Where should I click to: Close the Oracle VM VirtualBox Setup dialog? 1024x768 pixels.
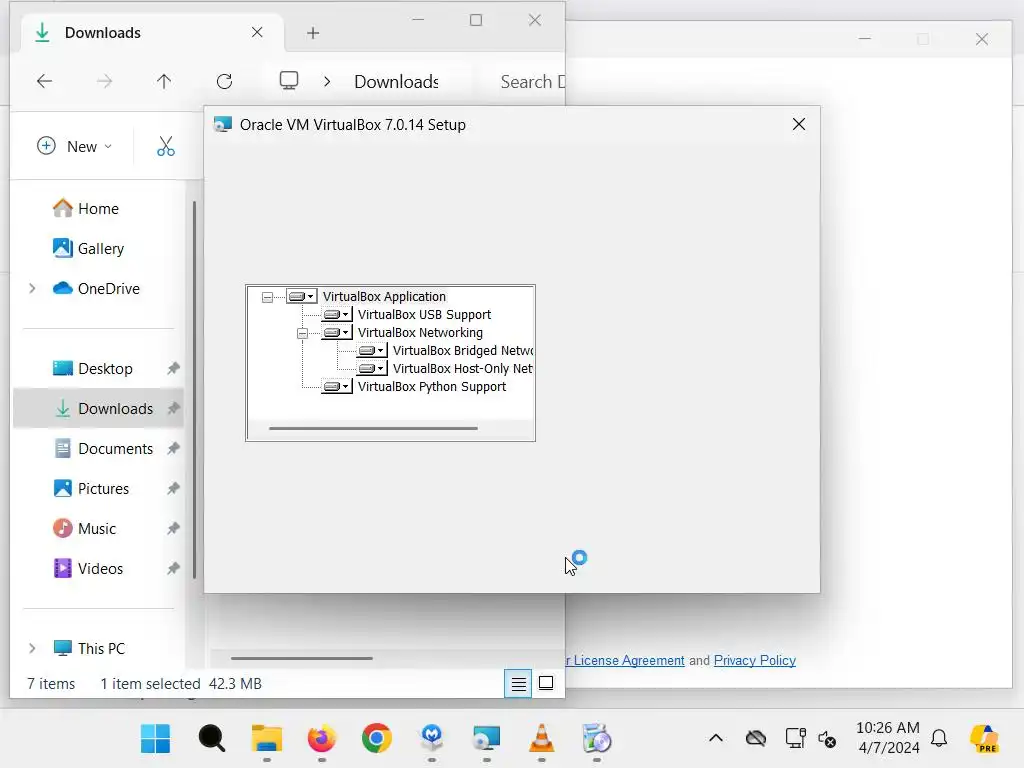798,124
